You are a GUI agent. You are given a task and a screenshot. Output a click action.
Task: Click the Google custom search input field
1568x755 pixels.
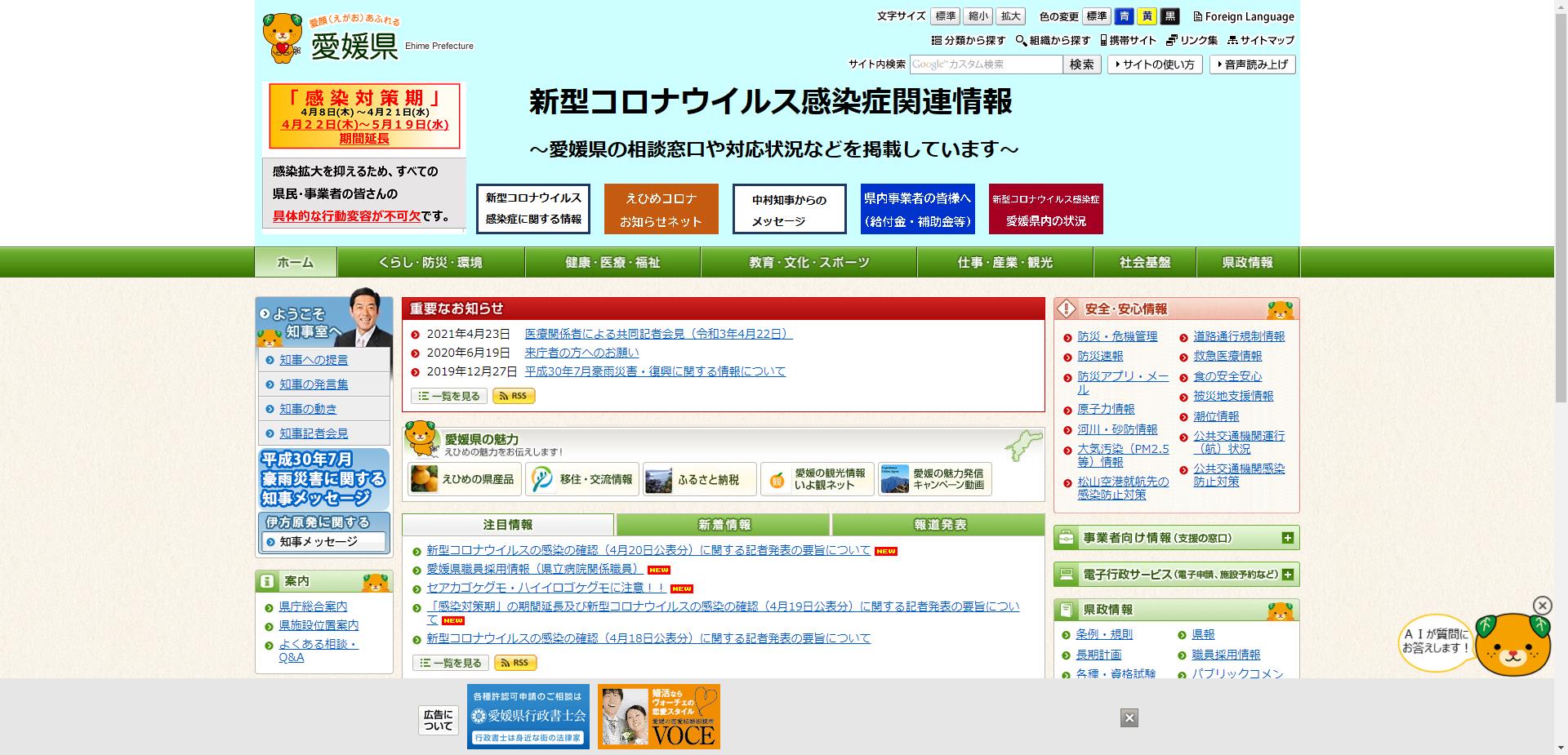click(x=986, y=64)
